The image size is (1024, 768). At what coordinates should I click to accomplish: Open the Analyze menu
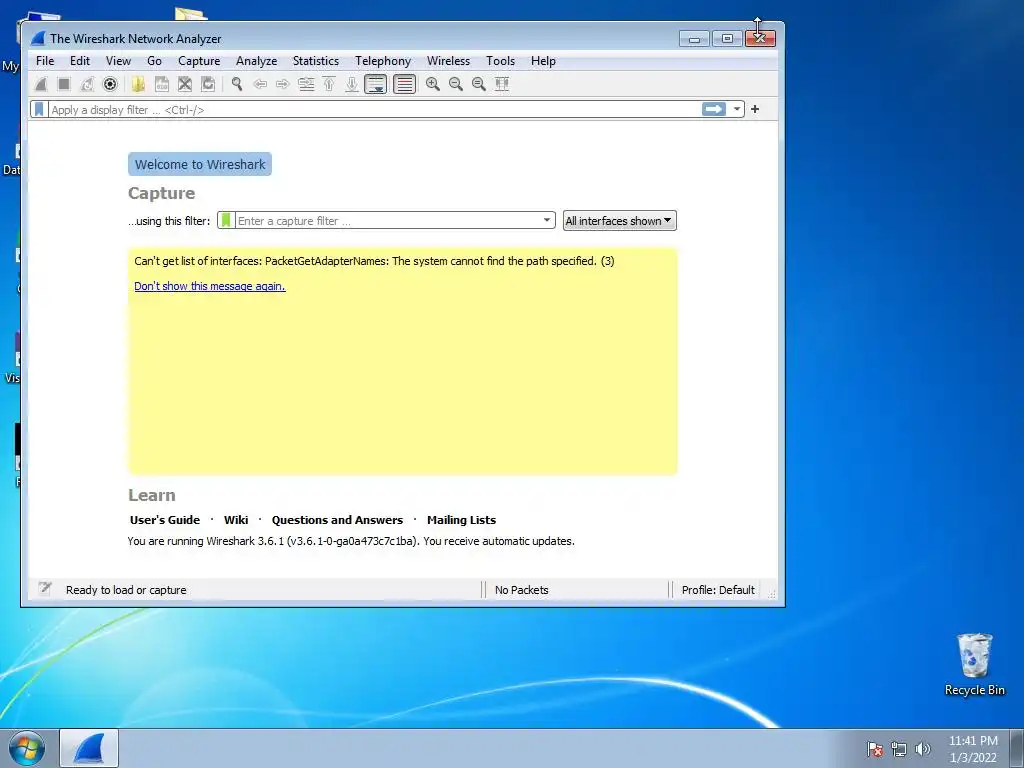point(257,61)
